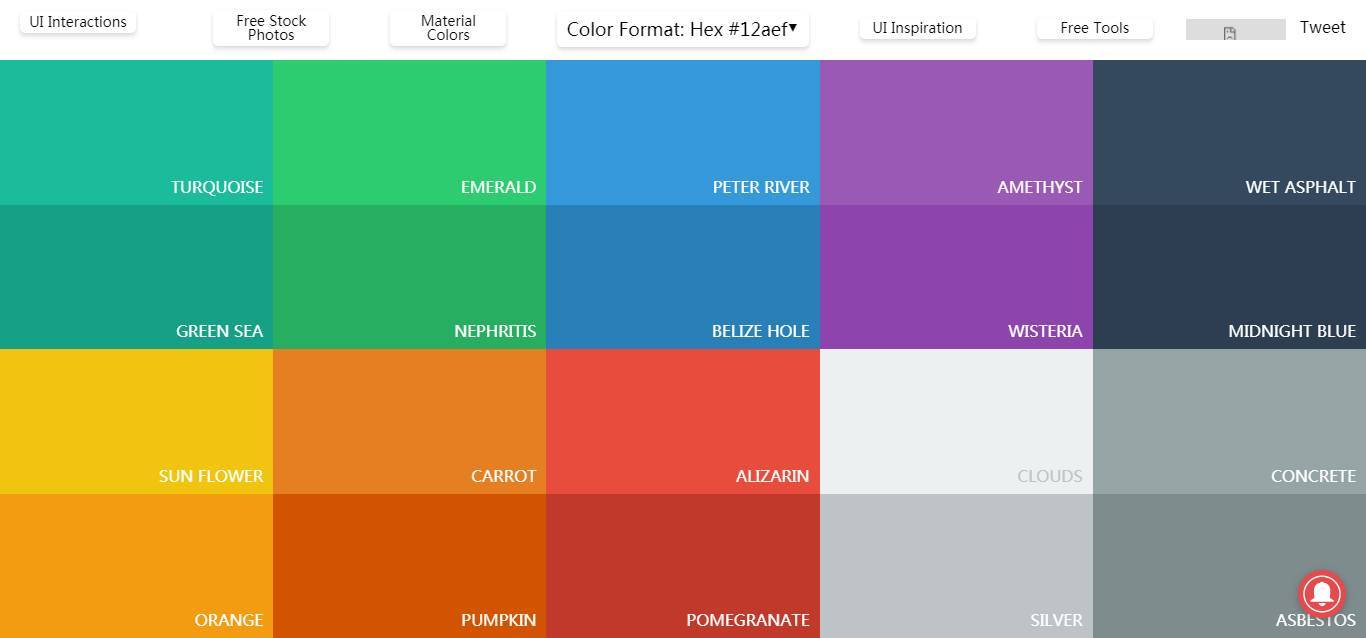Select the Alizarin red swatch
This screenshot has height=638, width=1366.
click(x=682, y=421)
